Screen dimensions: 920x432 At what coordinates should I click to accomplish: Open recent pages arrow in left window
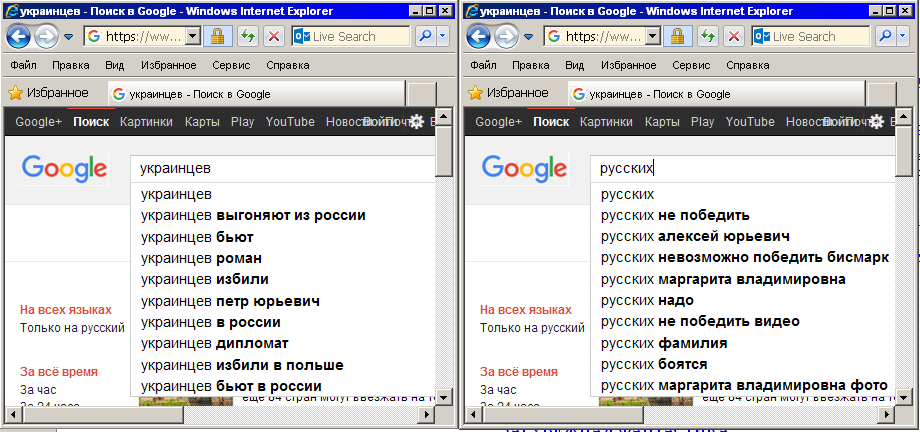tap(69, 37)
